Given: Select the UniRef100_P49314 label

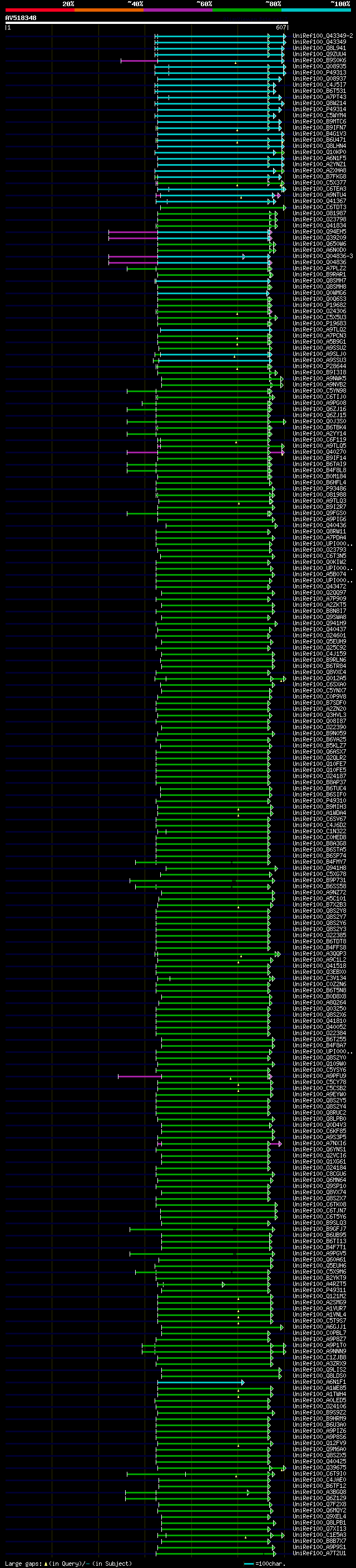Looking at the screenshot, I should click(x=319, y=109).
